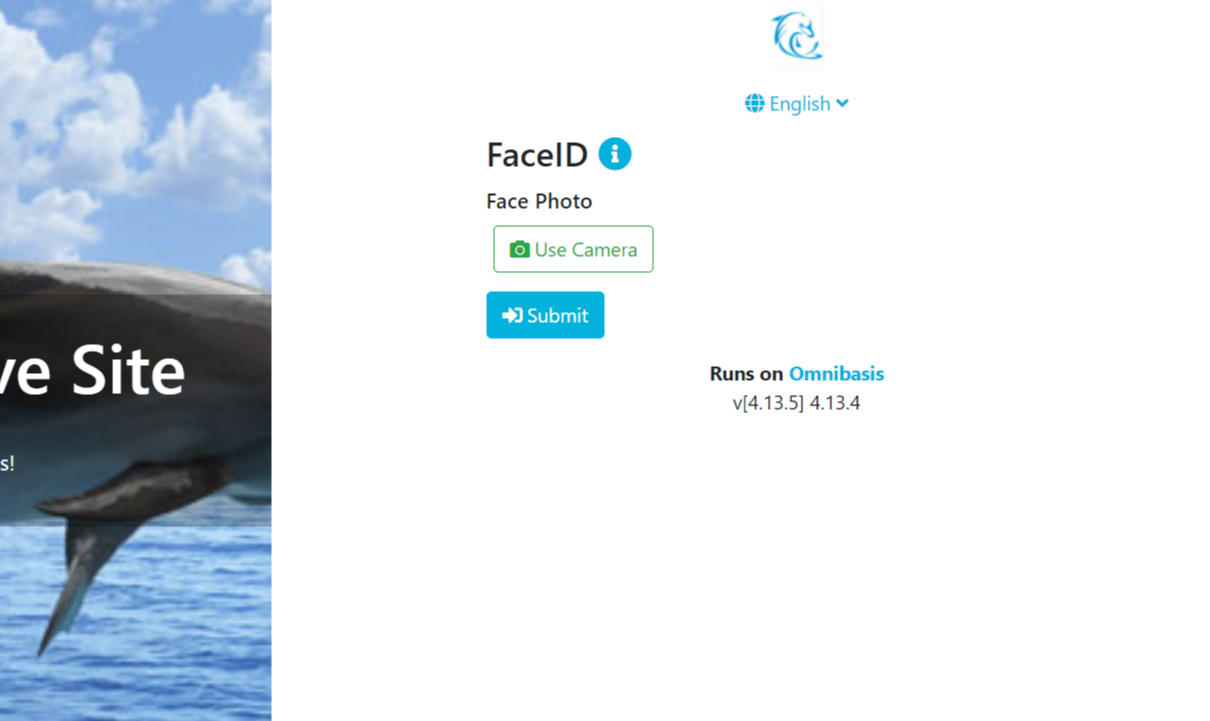The image size is (1210, 721).
Task: Follow the Omnibasis link
Action: tap(836, 373)
